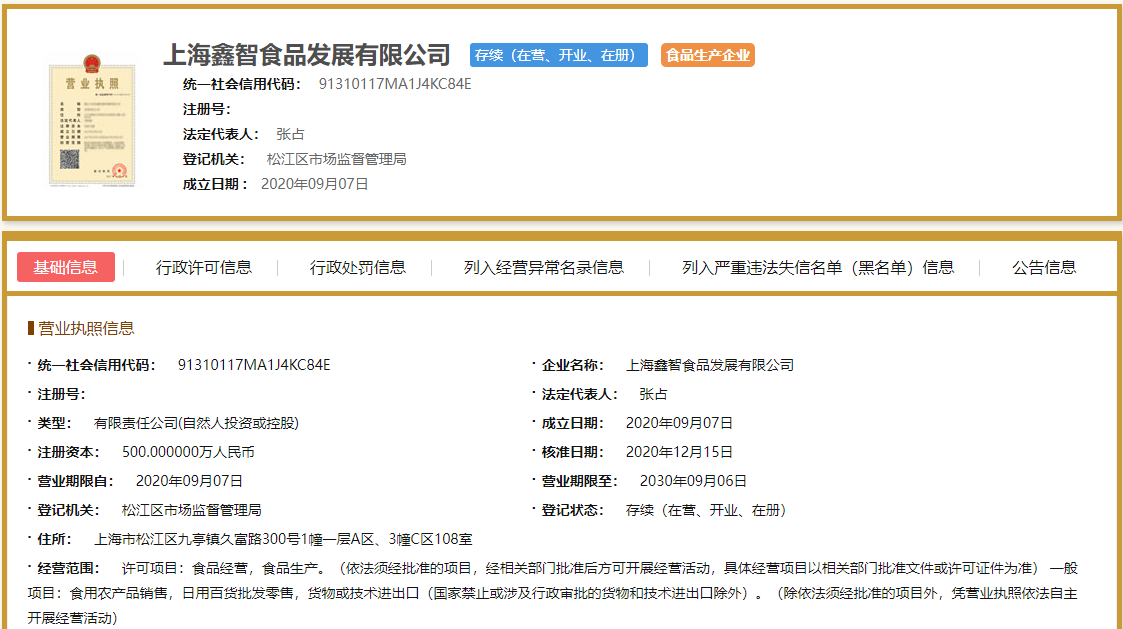Viewport: 1123px width, 629px height.
Task: View the 列入严重违法失信名单（黑名单）信息 tab
Action: 818,267
